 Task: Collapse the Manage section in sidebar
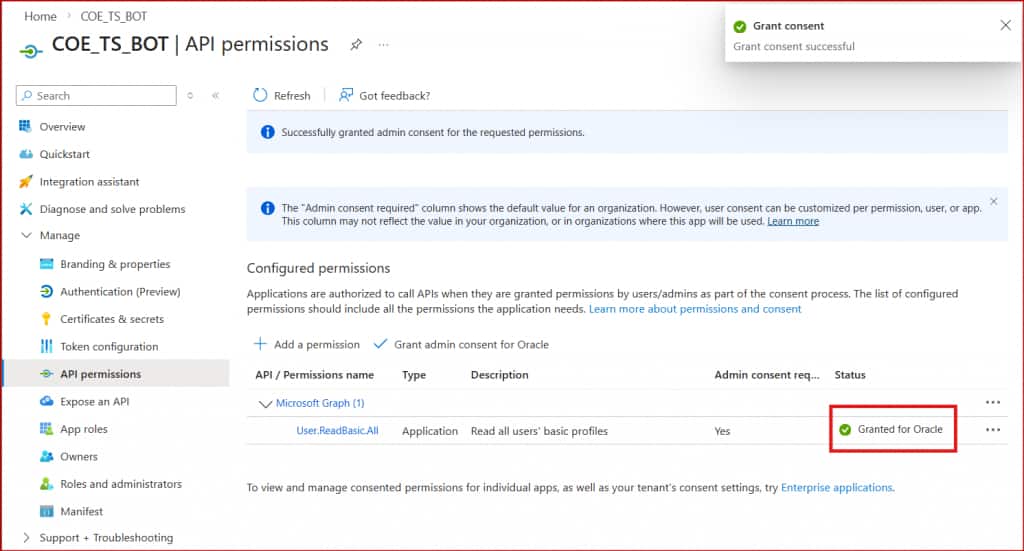pos(26,236)
